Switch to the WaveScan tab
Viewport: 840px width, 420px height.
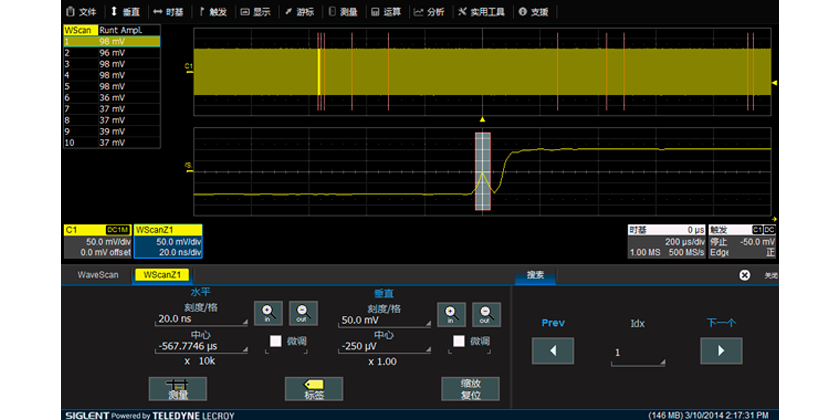click(96, 274)
